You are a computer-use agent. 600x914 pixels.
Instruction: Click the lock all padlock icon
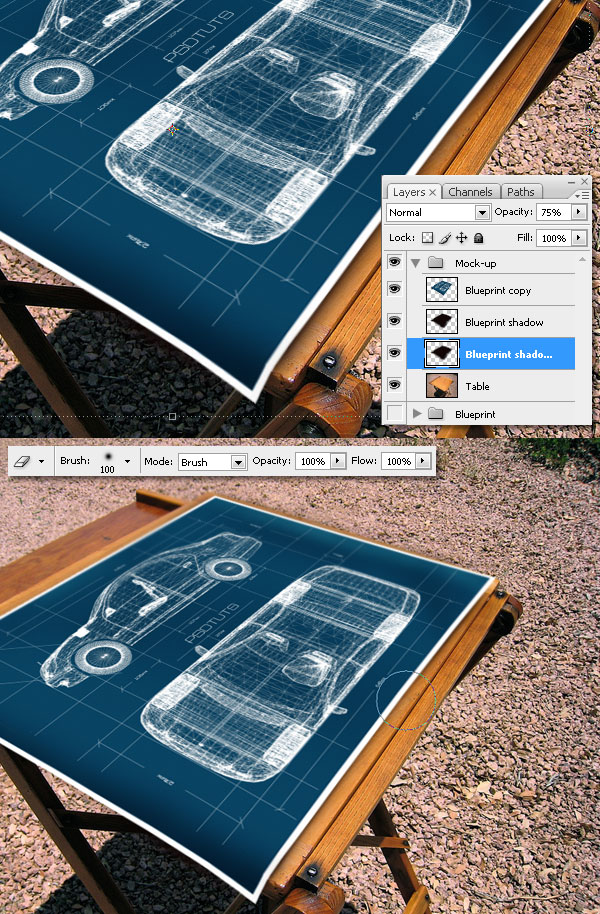click(x=478, y=238)
